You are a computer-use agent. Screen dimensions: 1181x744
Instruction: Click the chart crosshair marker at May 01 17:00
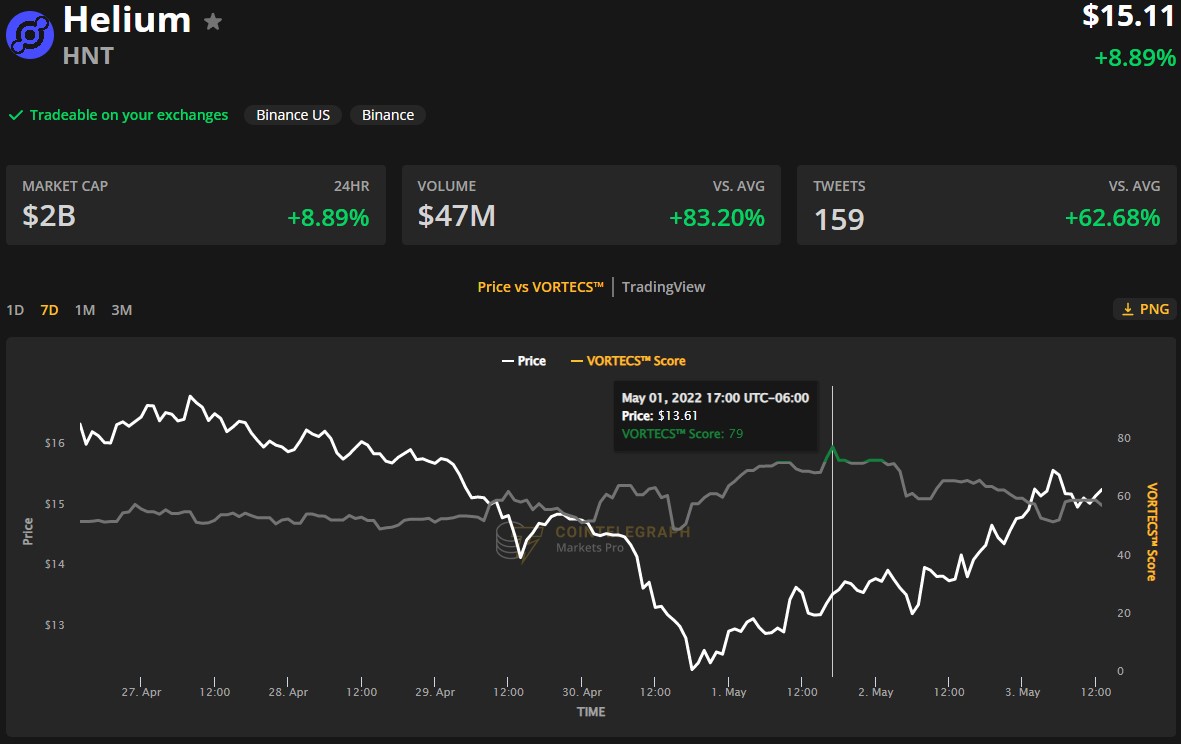(x=832, y=447)
